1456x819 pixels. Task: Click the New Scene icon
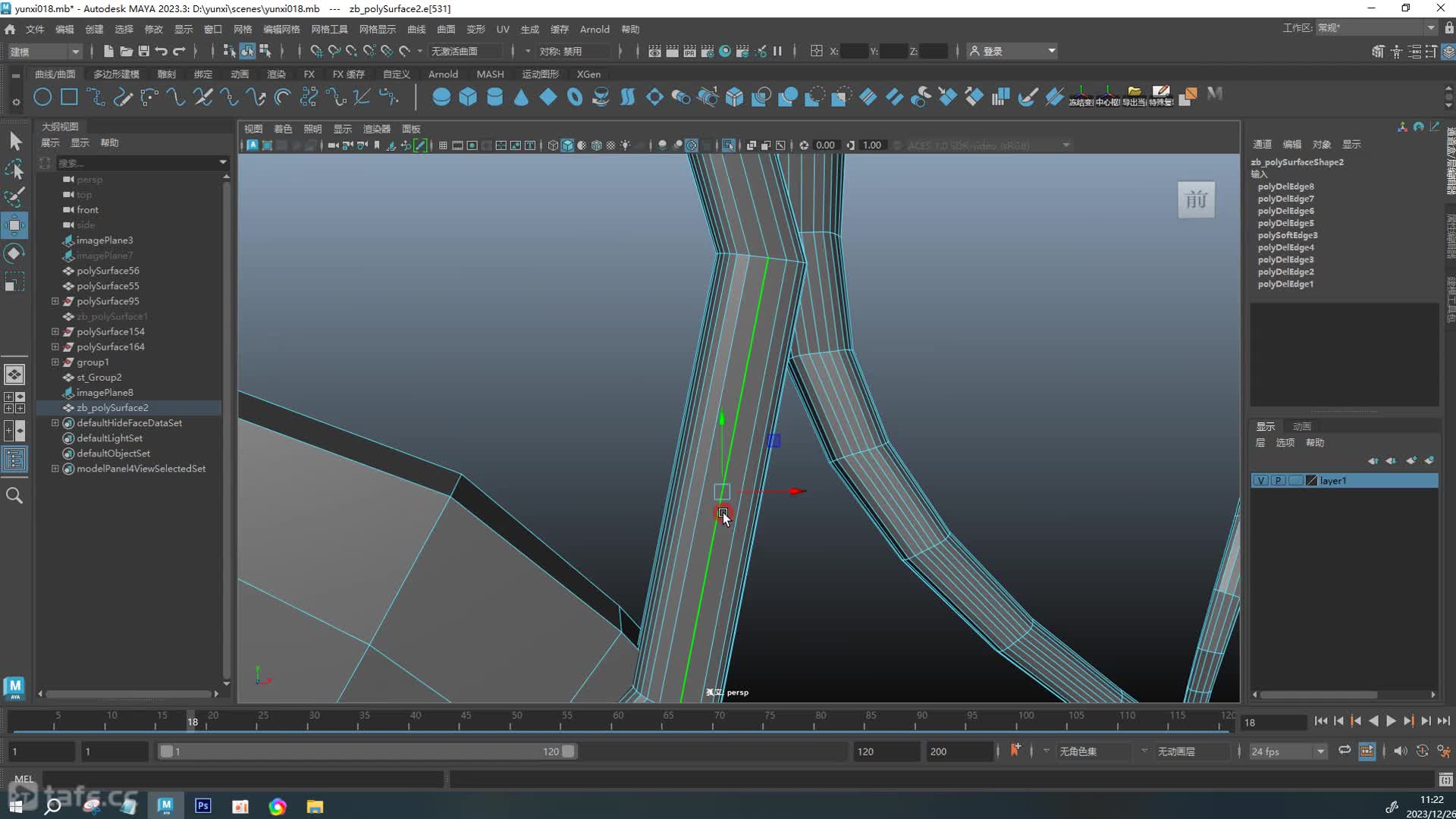pos(108,51)
